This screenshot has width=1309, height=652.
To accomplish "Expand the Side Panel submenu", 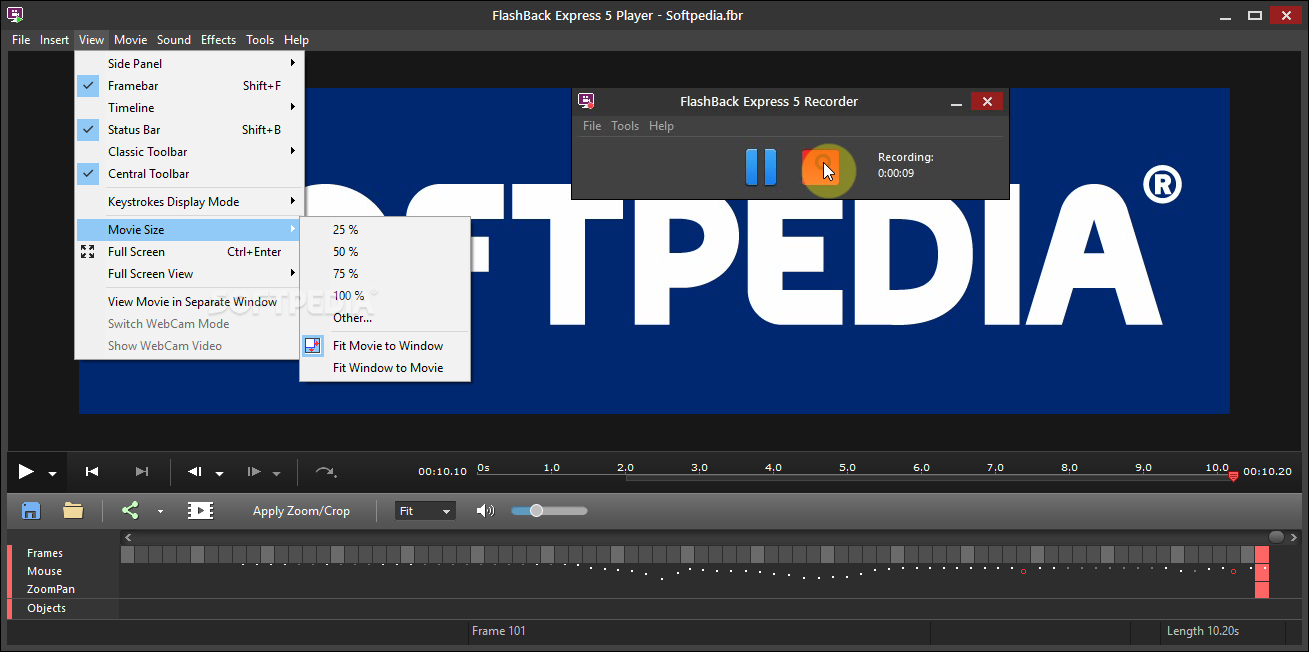I will point(189,64).
